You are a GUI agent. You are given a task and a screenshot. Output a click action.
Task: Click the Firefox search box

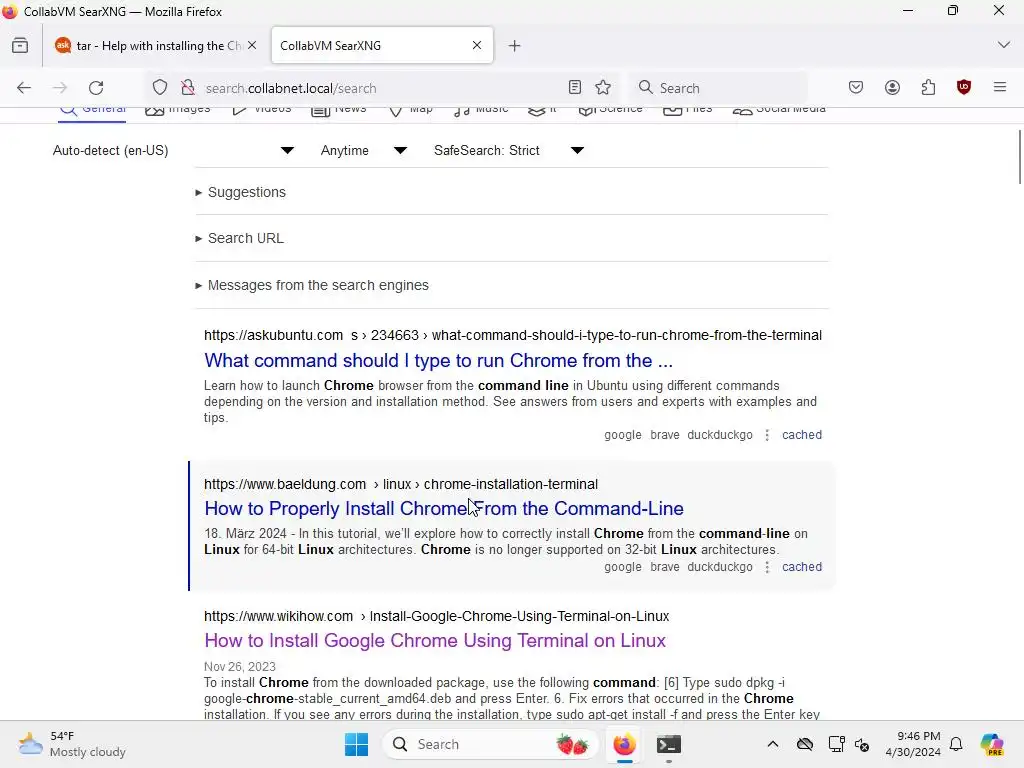click(718, 88)
